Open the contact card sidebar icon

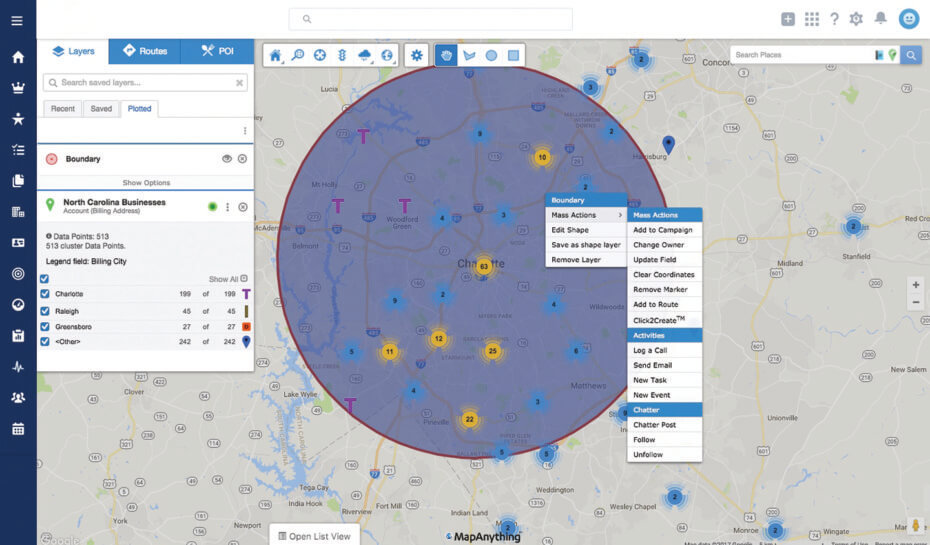tap(18, 243)
